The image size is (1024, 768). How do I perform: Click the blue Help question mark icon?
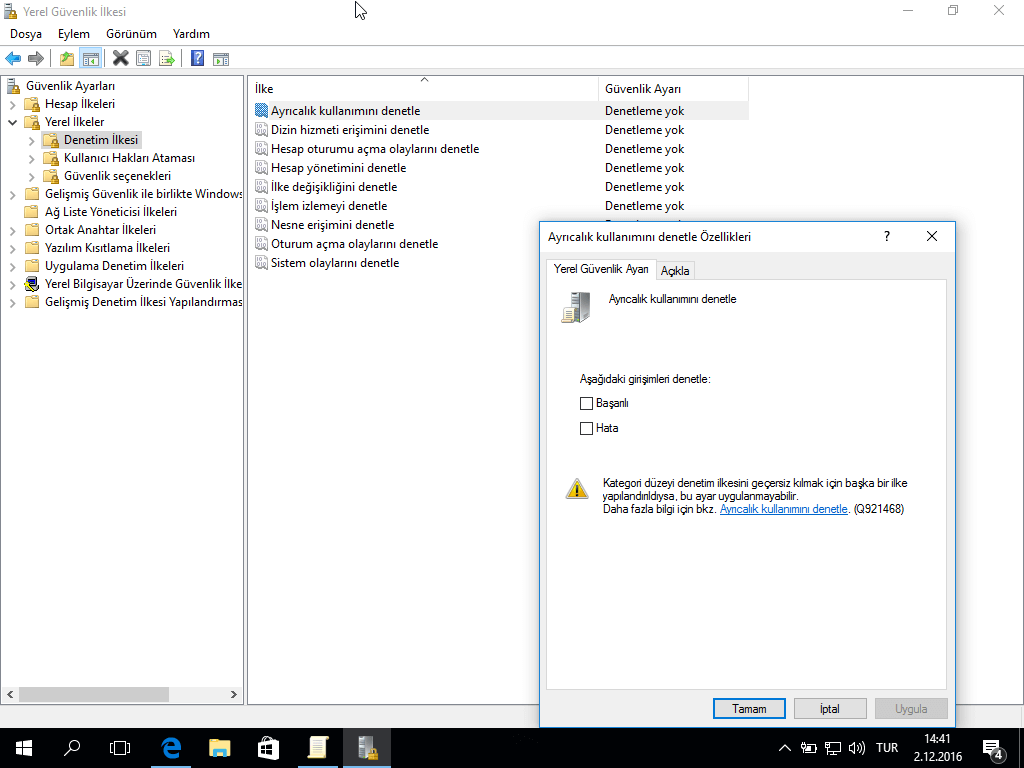pos(197,59)
